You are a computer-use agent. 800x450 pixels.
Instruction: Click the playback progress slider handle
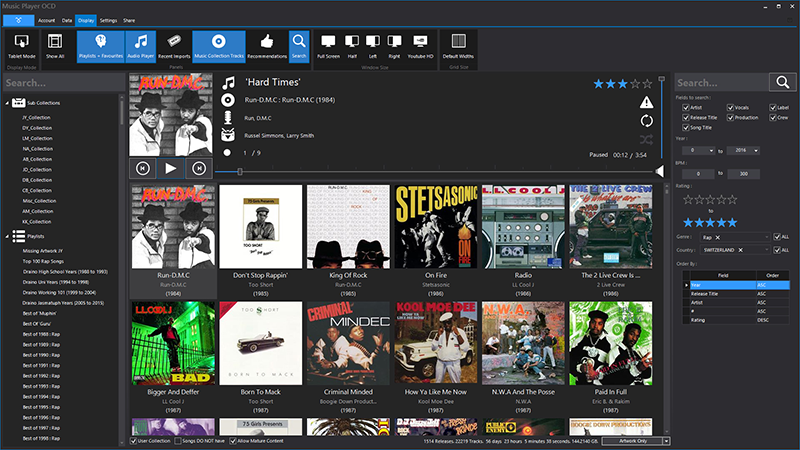coord(240,172)
